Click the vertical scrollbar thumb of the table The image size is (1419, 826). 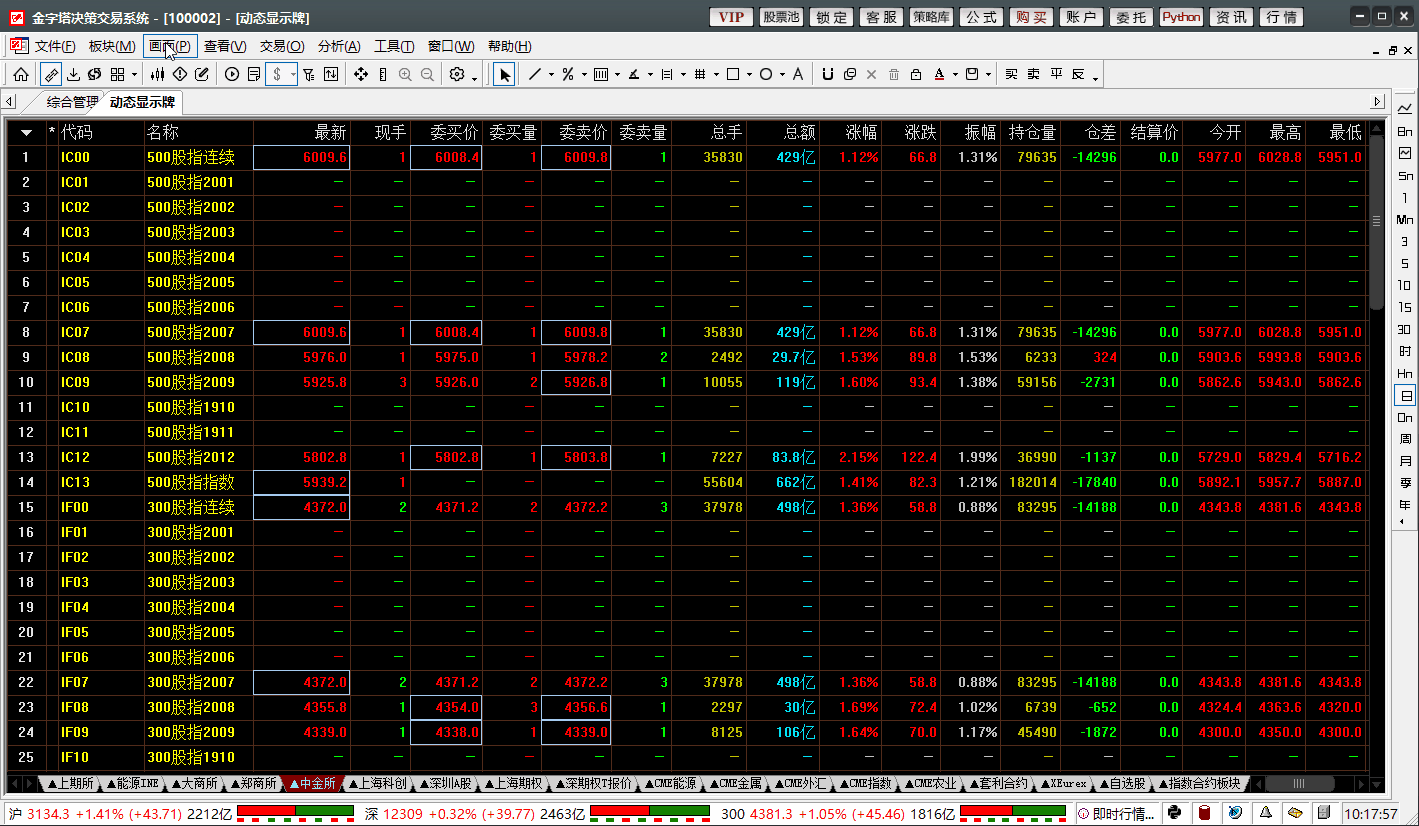(1376, 222)
